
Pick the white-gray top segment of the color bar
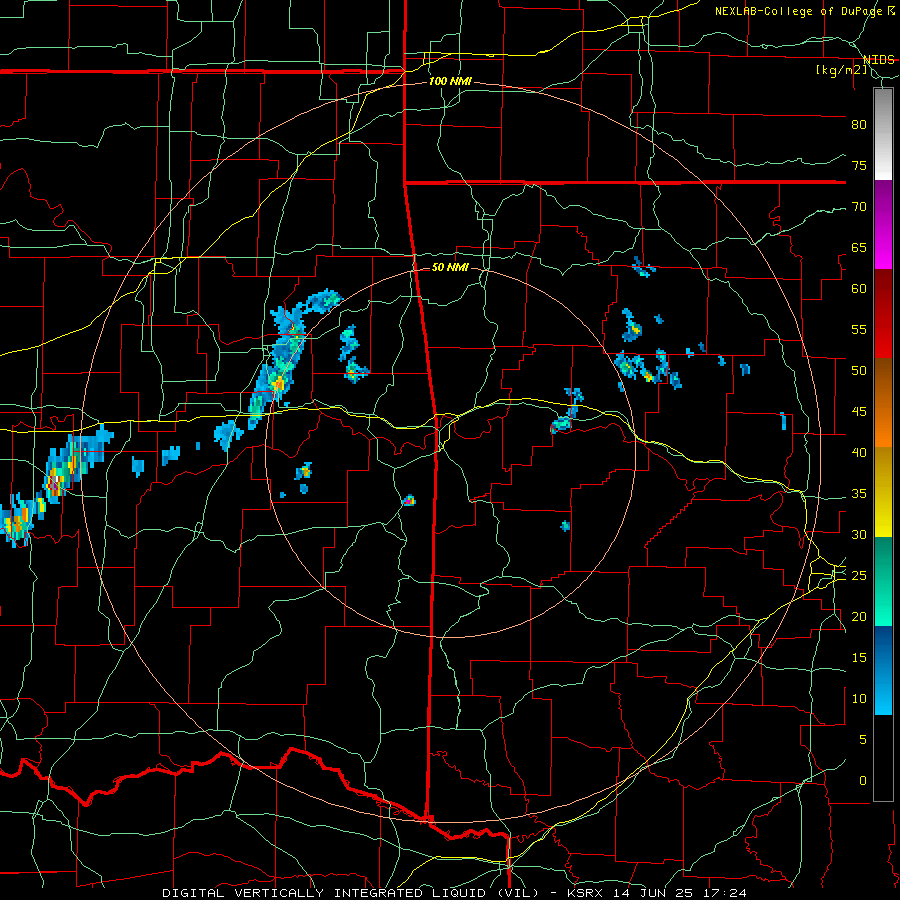[883, 134]
